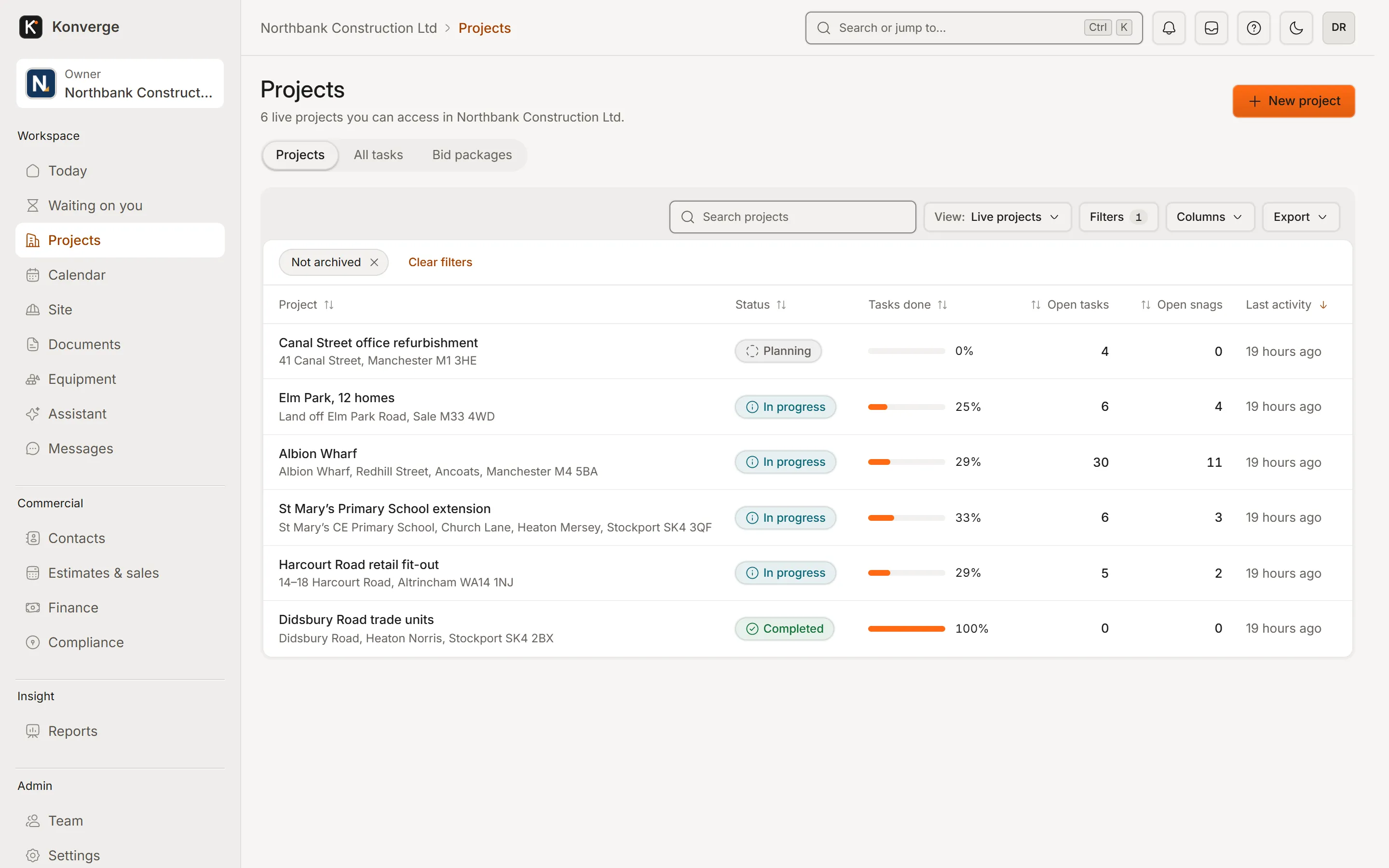Screen dimensions: 1389x868
Task: Open Finance in sidebar
Action: 120,608
